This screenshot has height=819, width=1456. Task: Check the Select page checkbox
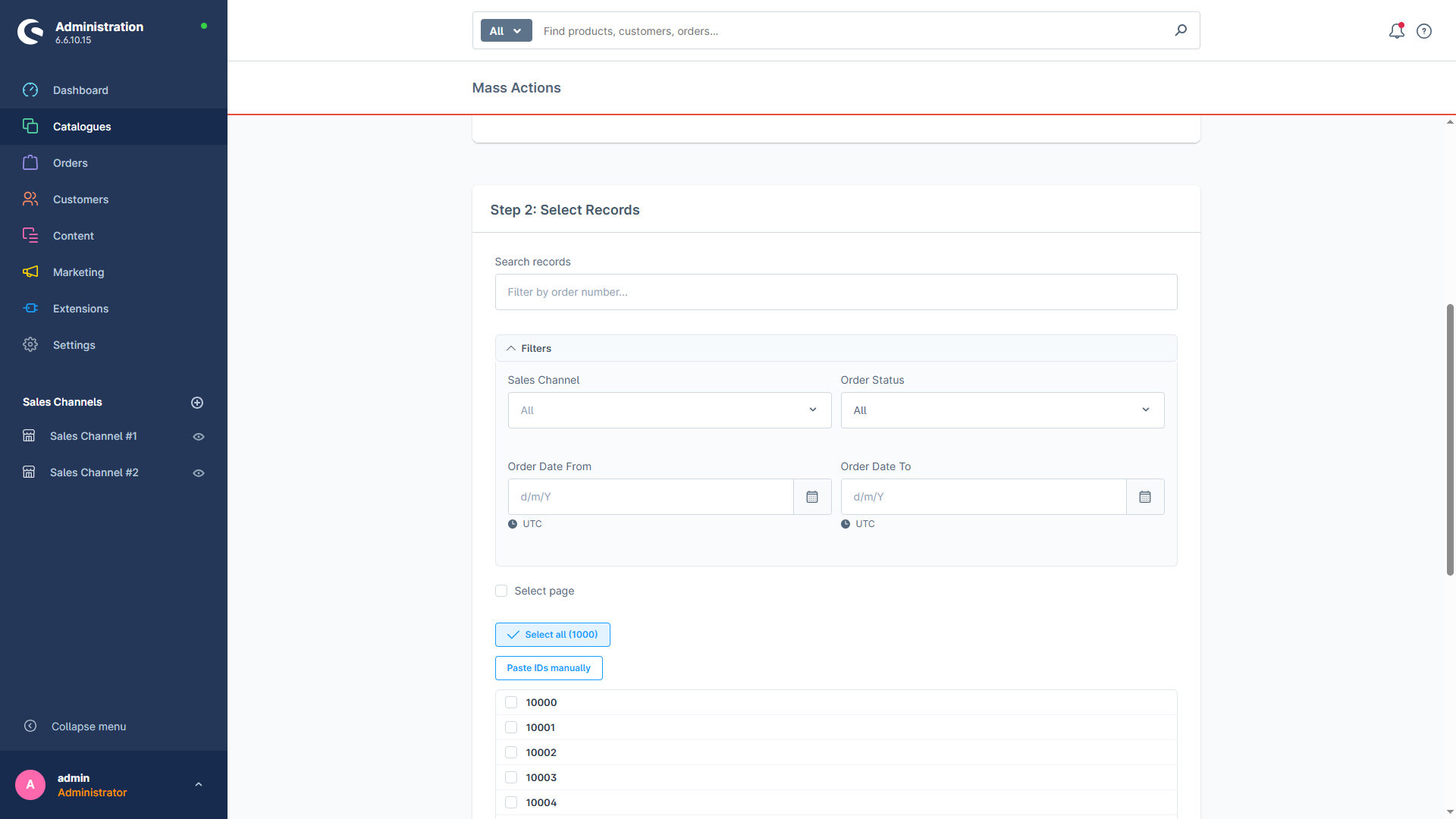point(501,591)
